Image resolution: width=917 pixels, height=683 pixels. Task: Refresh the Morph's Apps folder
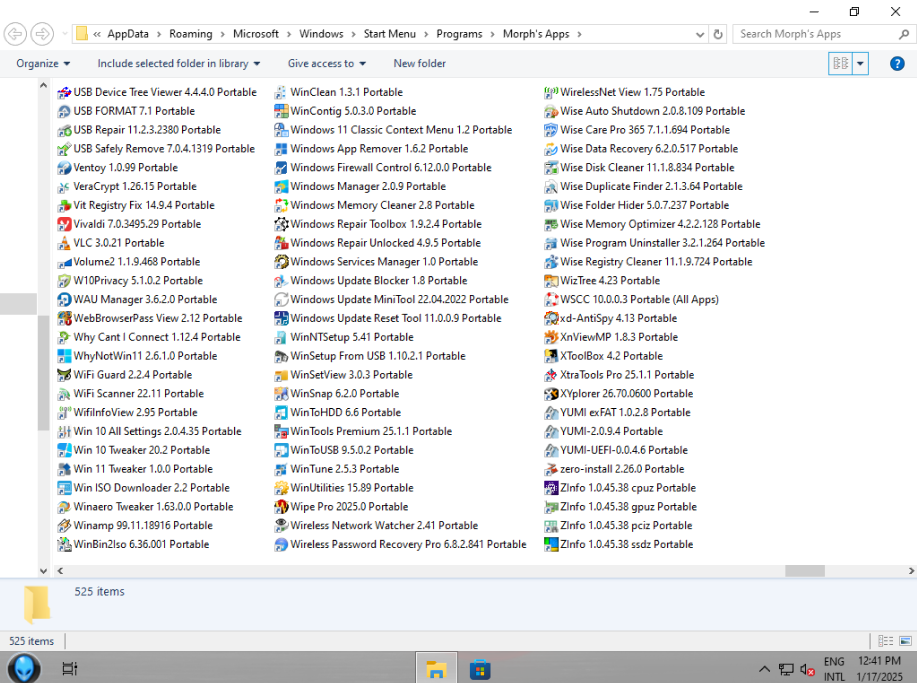pyautogui.click(x=718, y=35)
